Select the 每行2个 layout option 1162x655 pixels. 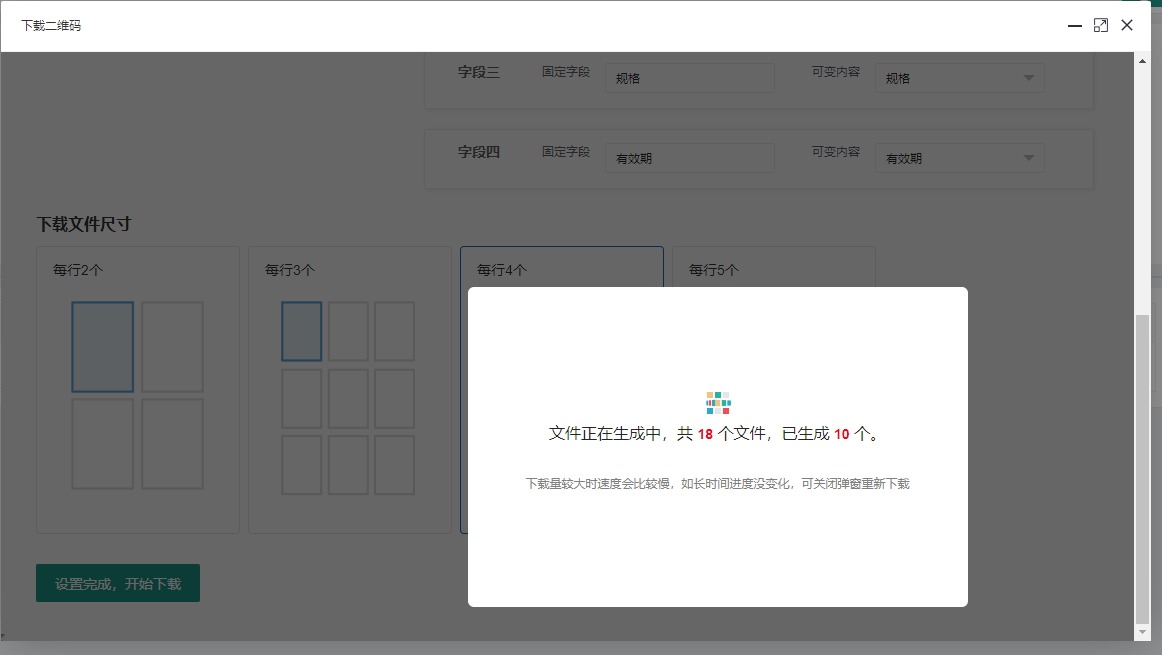tap(138, 390)
